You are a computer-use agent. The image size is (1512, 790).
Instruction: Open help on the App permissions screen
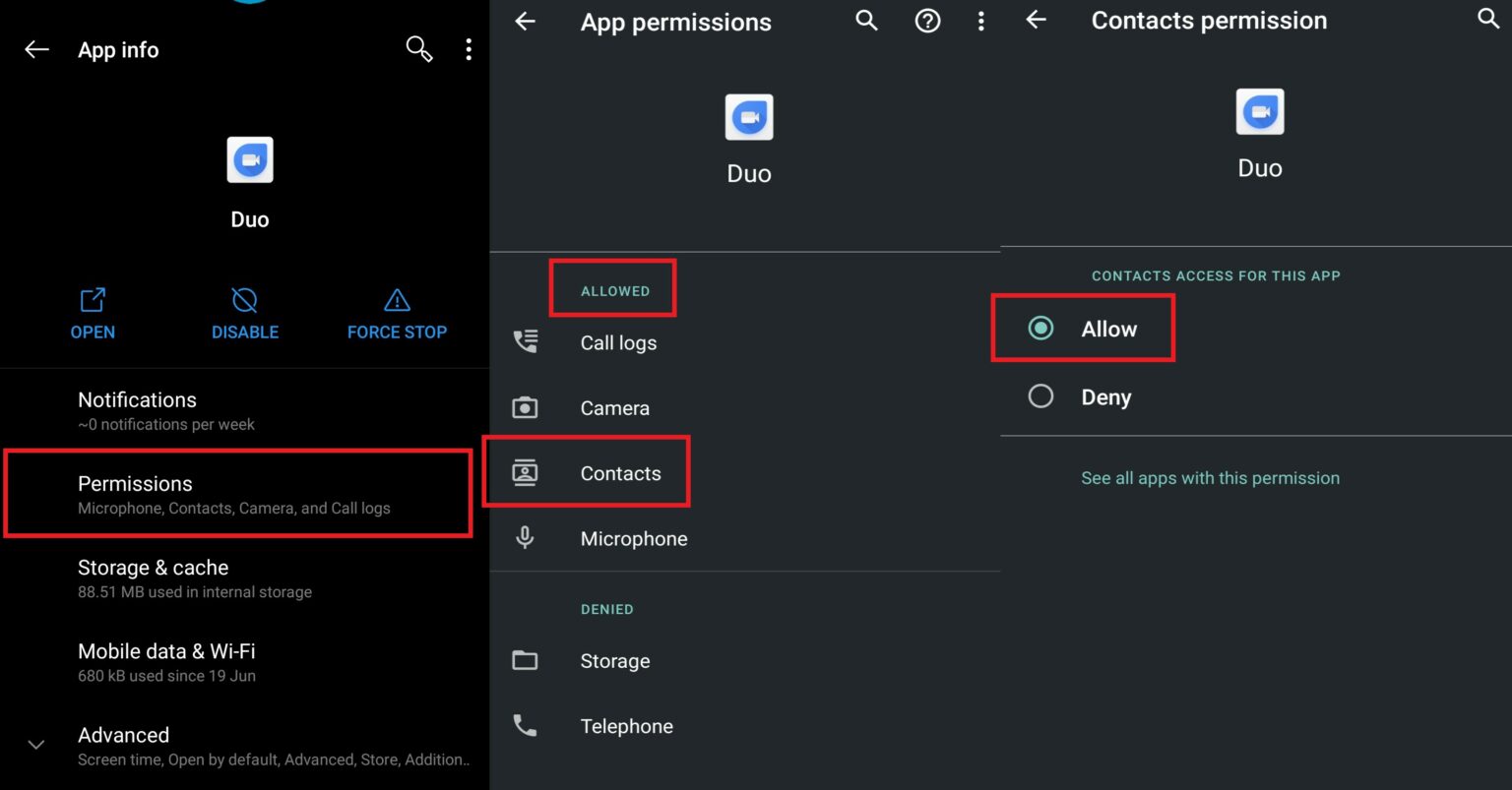pos(927,21)
